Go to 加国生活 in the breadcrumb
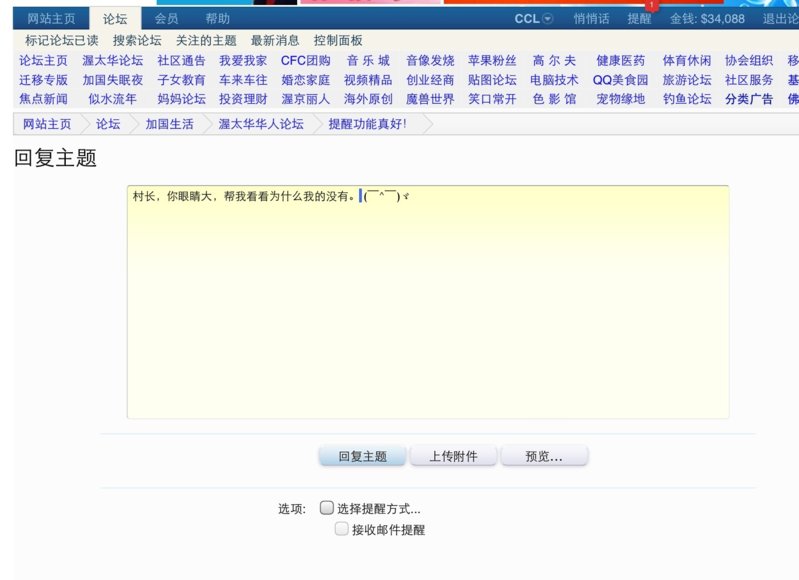This screenshot has height=580, width=799. (169, 124)
